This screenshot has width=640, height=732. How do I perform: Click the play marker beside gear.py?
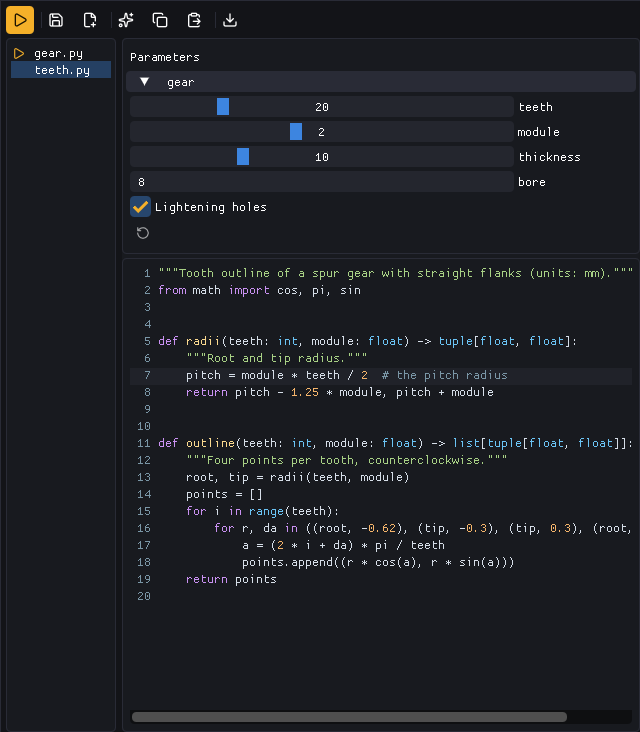pyautogui.click(x=19, y=53)
